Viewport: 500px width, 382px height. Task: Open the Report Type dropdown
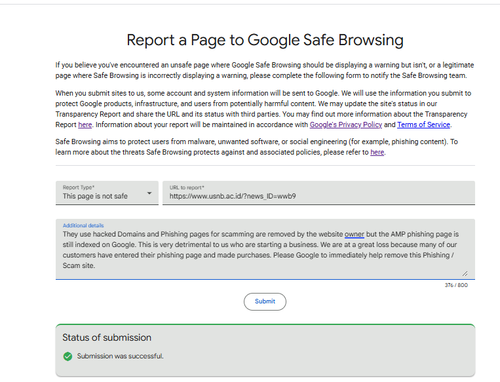pyautogui.click(x=107, y=193)
